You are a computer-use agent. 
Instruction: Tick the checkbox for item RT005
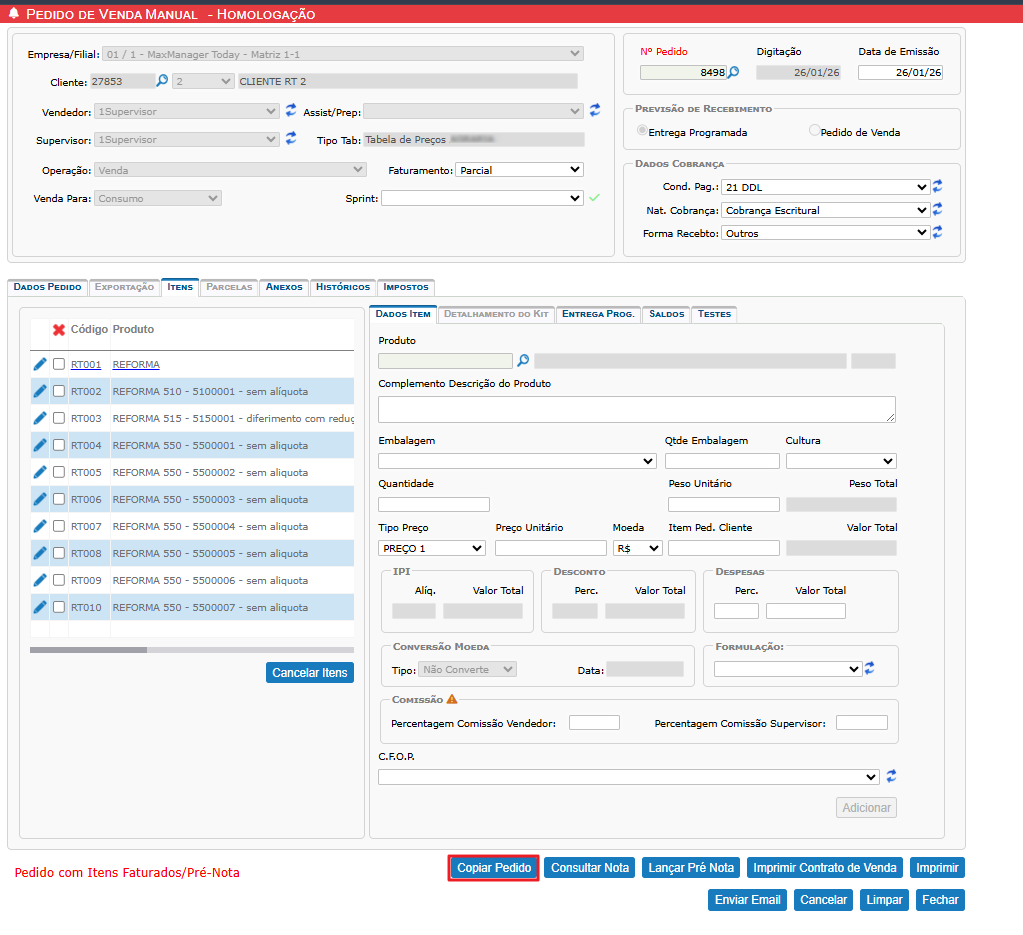[x=59, y=472]
